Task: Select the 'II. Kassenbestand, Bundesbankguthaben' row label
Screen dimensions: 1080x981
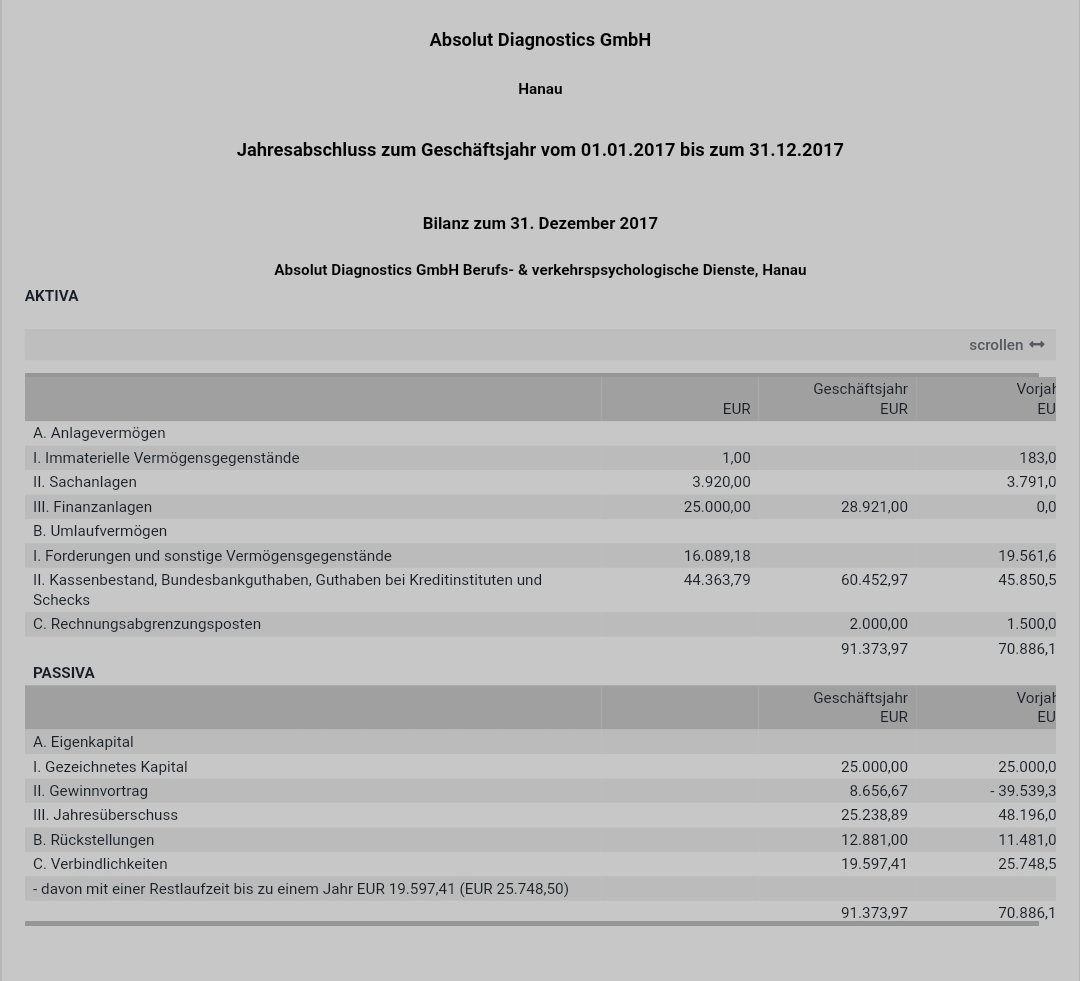Action: coord(287,590)
